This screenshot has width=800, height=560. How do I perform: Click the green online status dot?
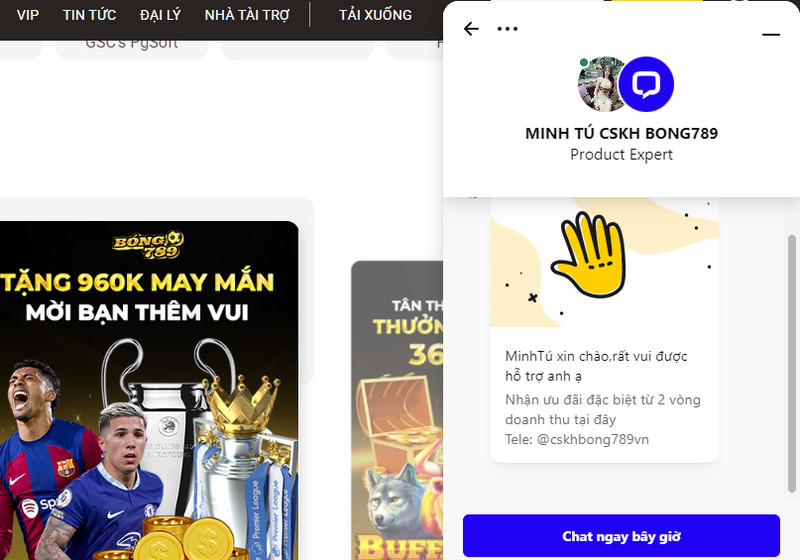pyautogui.click(x=583, y=63)
